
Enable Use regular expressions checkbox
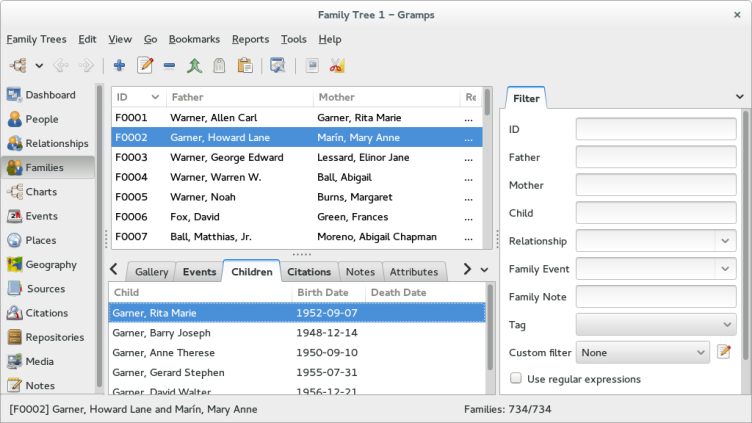(x=516, y=378)
